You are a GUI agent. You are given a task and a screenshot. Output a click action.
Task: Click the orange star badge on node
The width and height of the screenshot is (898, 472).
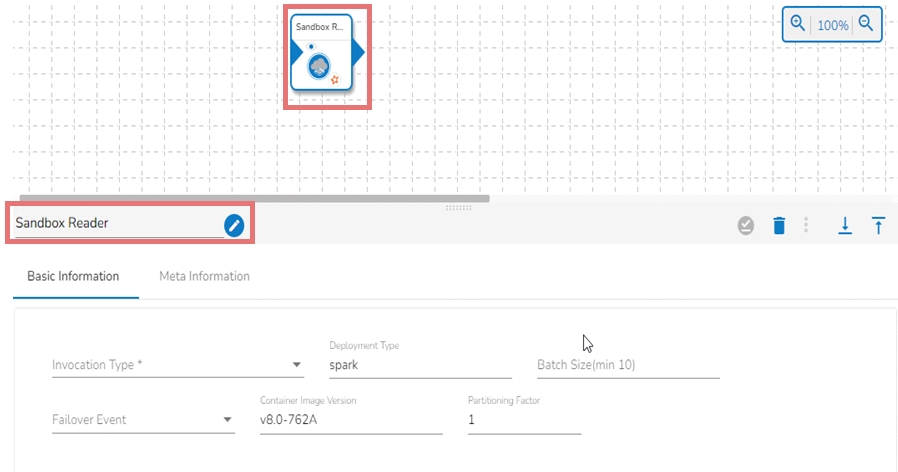pos(335,78)
